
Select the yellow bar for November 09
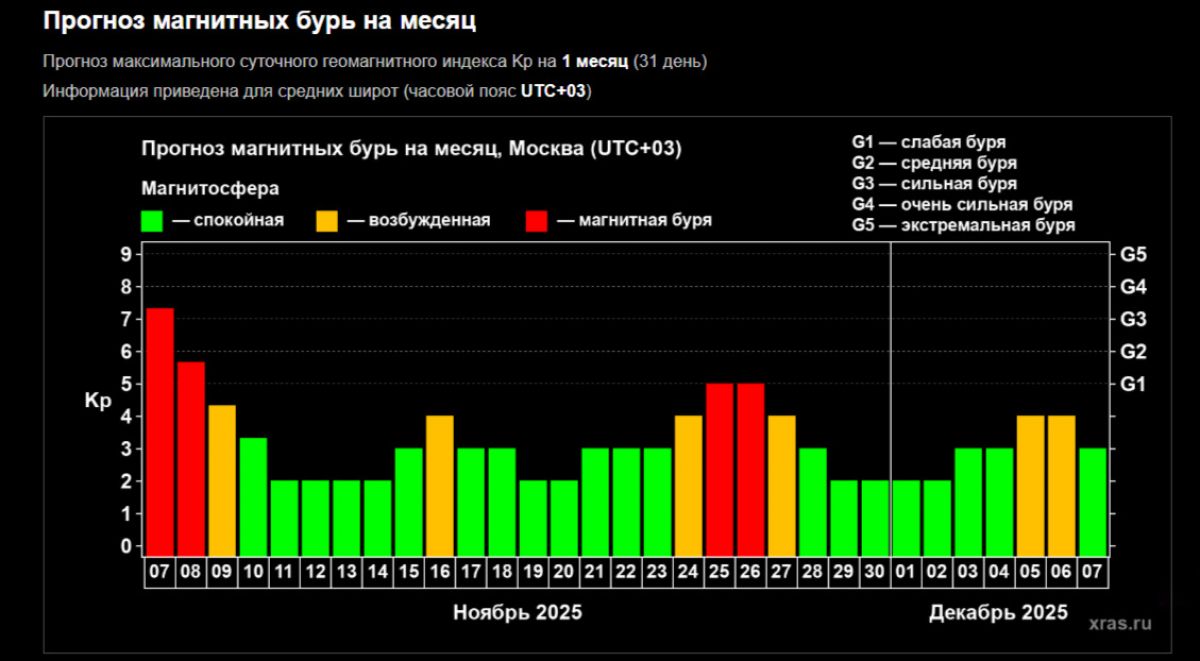222,479
